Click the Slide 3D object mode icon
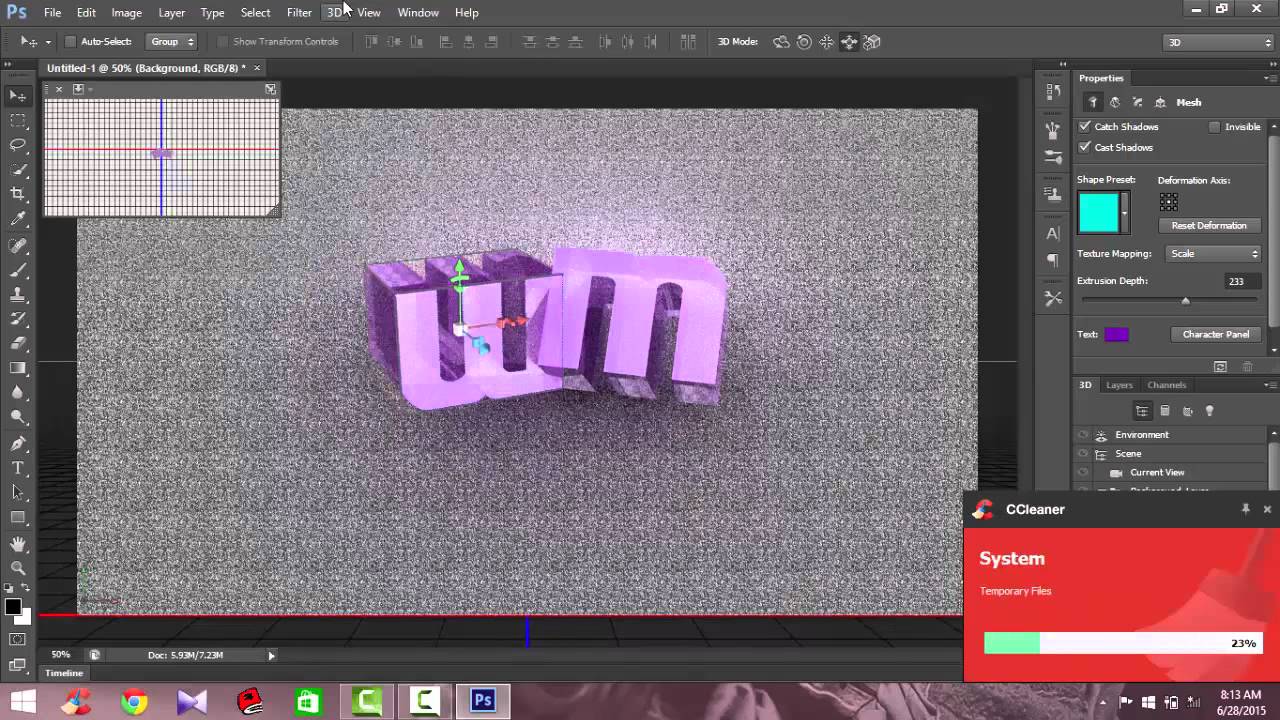The width and height of the screenshot is (1280, 720). pos(849,42)
